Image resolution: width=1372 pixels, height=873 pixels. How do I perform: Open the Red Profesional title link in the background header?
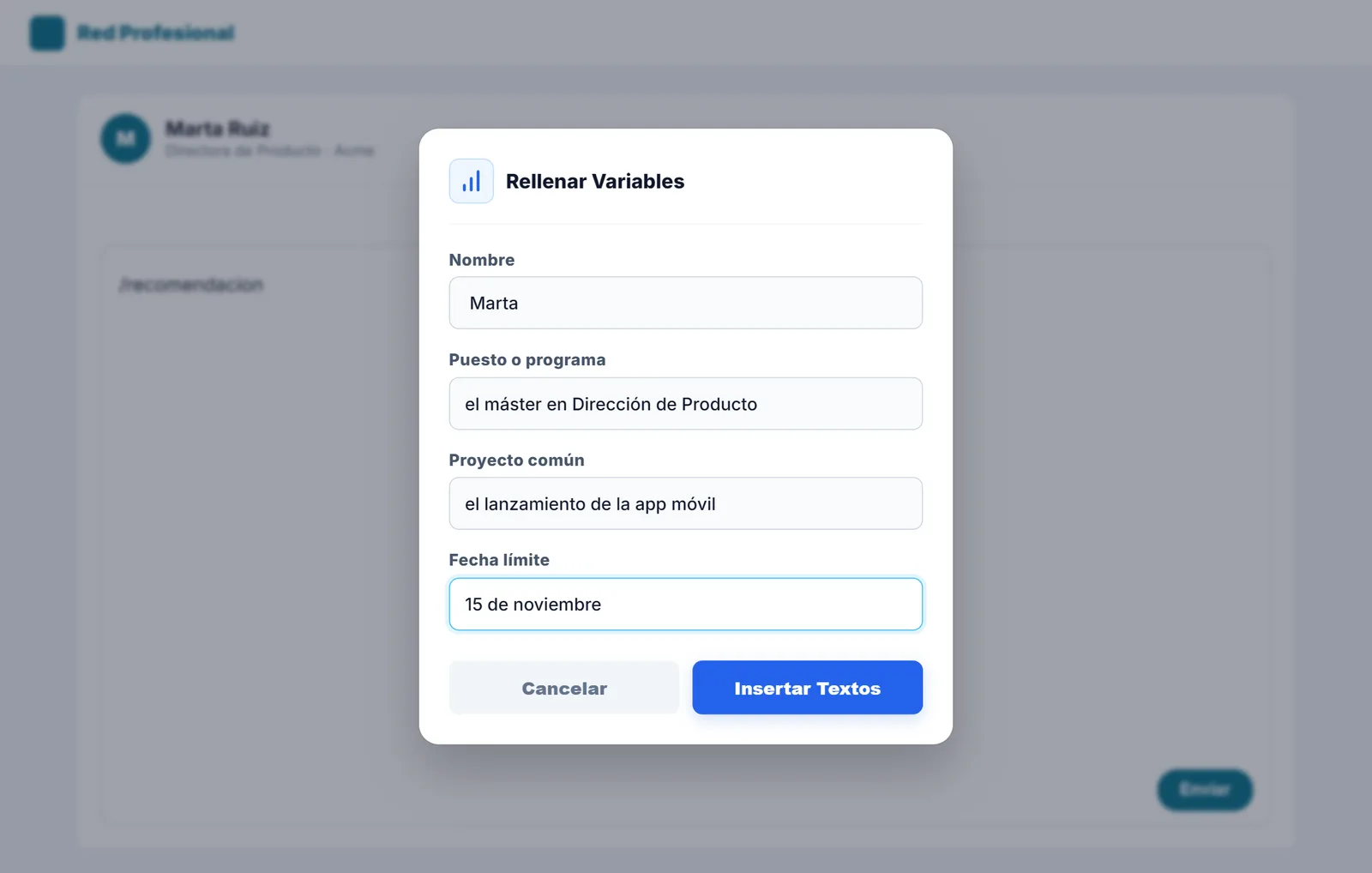click(x=155, y=33)
